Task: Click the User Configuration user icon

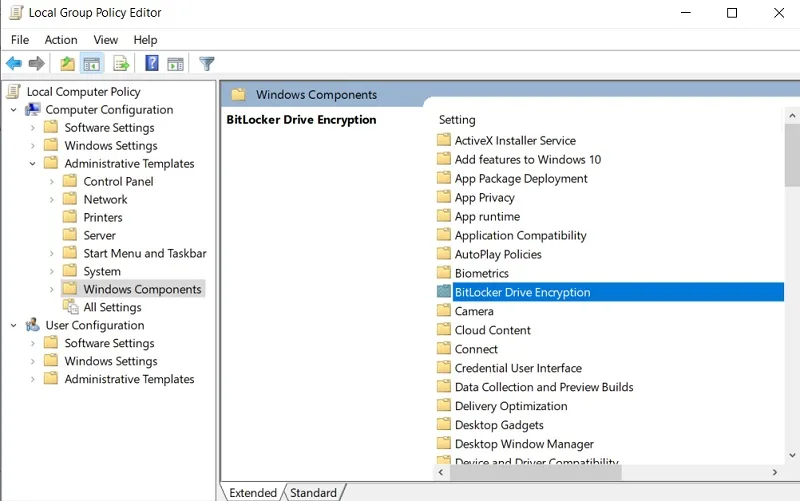Action: (33, 325)
